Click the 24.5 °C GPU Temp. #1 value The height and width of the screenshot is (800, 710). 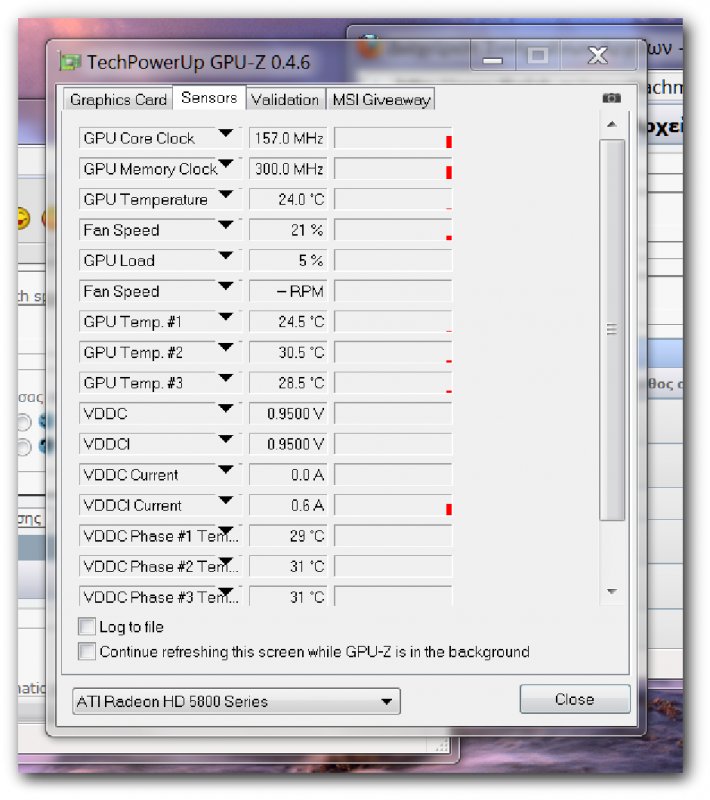288,322
